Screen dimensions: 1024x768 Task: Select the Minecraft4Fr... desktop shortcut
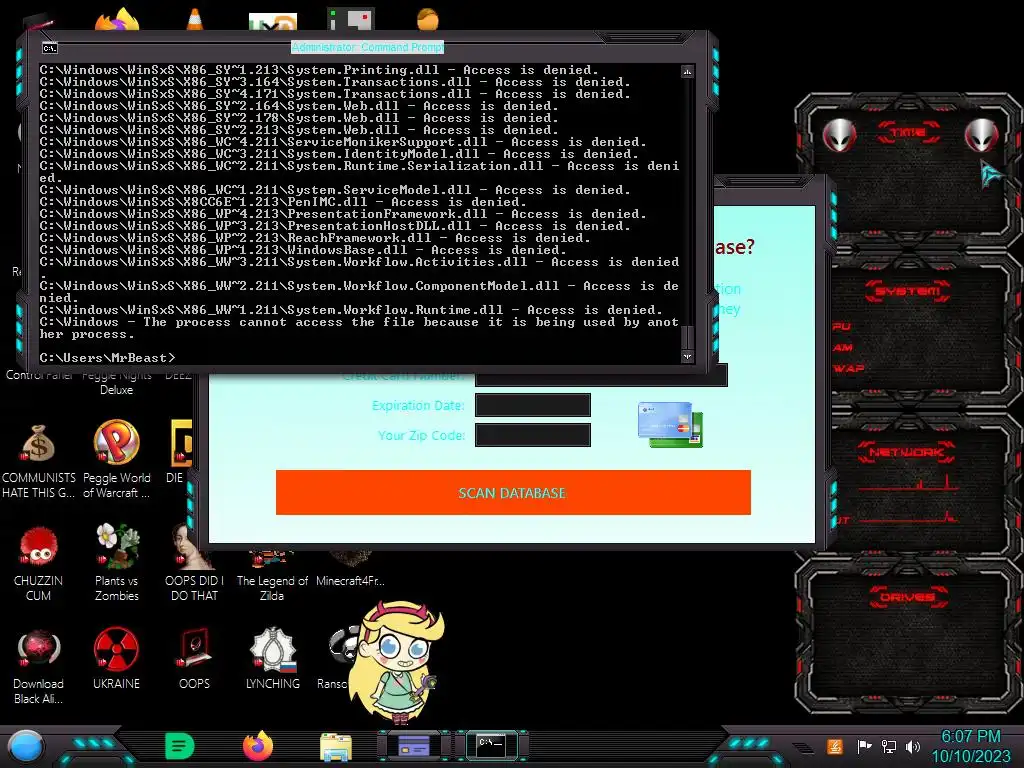(350, 581)
